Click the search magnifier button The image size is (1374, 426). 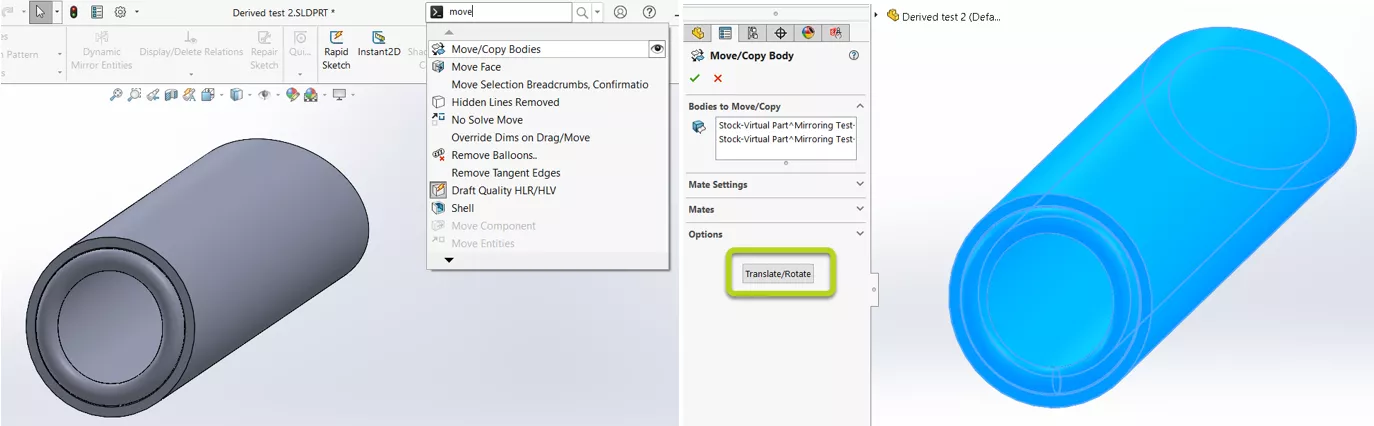[x=582, y=12]
